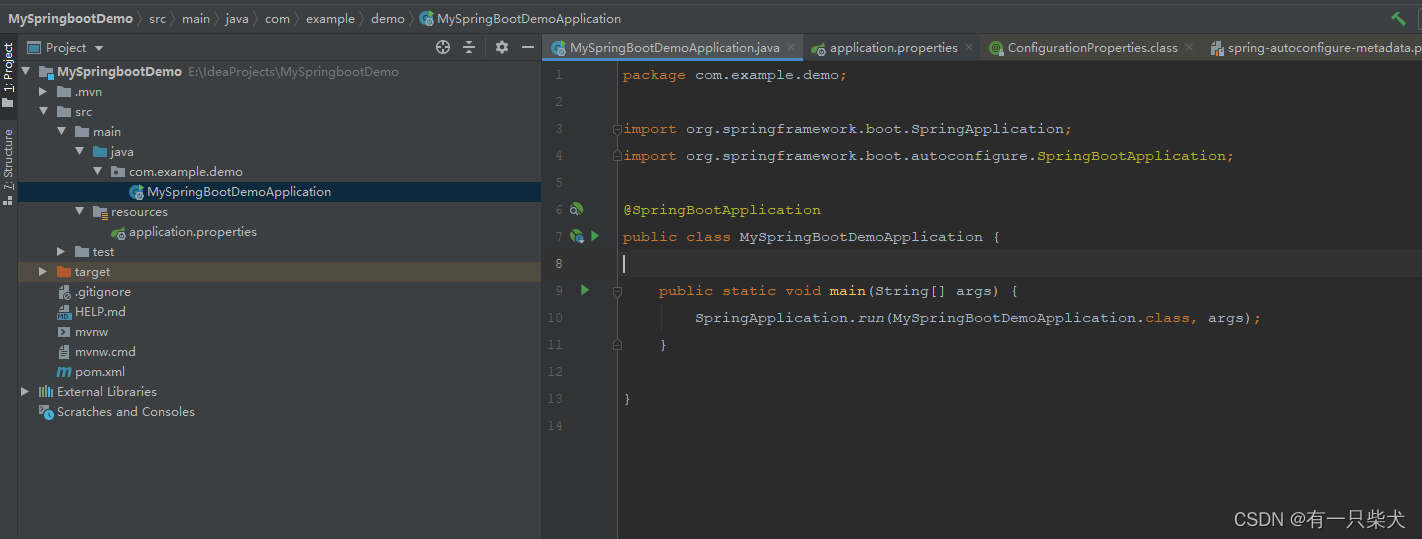Click the Spring bean gutter icon on line 6
The image size is (1422, 539).
576,209
